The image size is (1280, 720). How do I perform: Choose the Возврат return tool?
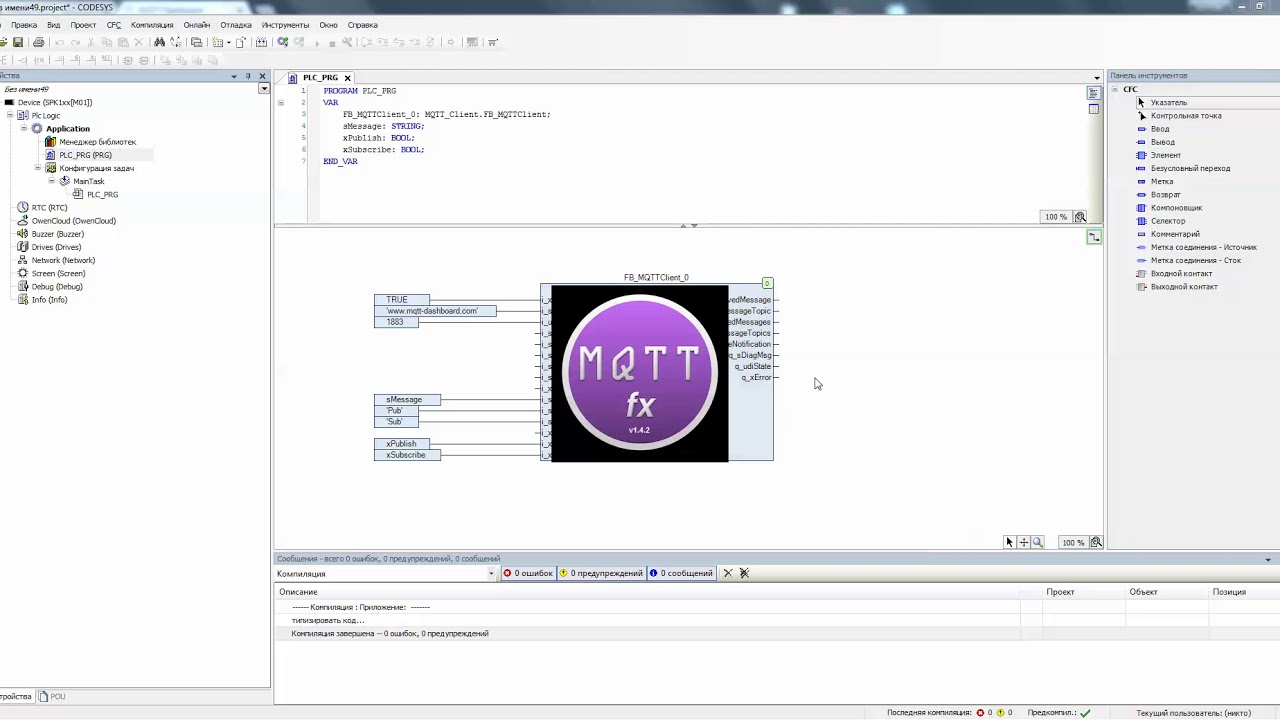click(1165, 194)
